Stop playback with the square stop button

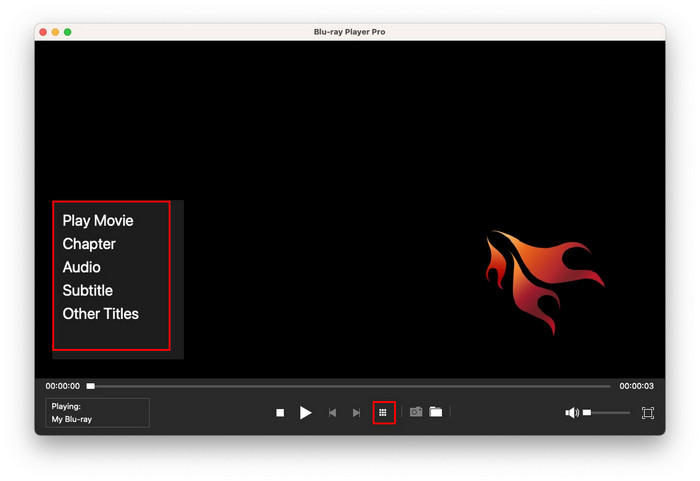click(280, 413)
